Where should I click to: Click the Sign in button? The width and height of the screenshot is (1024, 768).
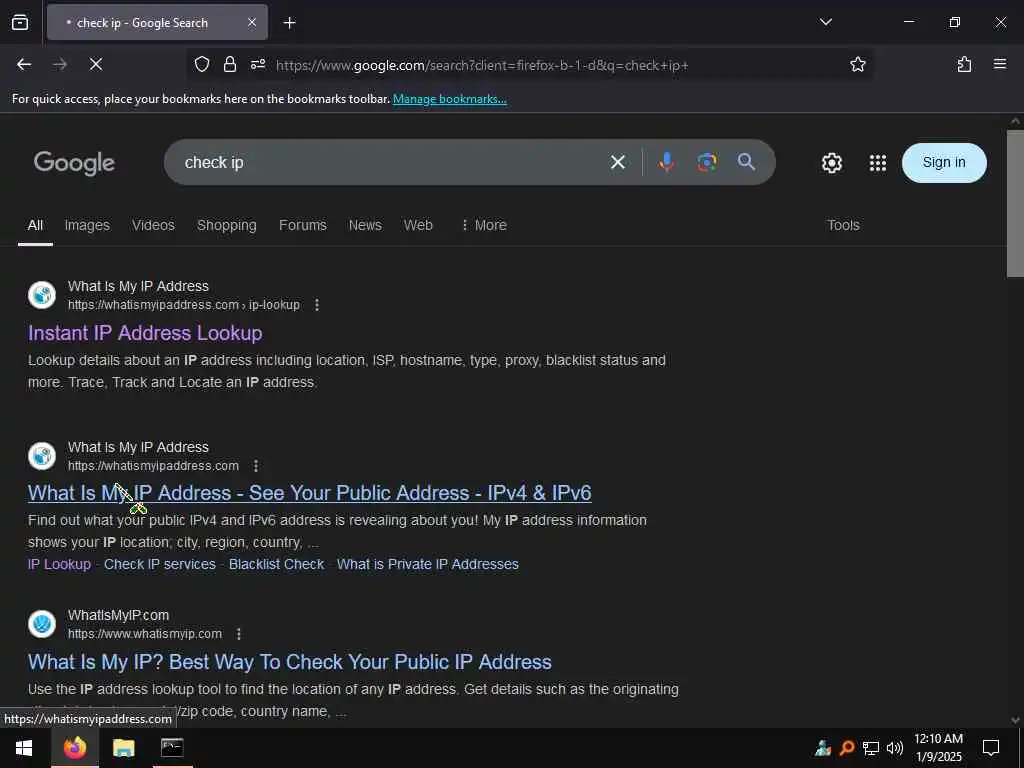tap(944, 163)
